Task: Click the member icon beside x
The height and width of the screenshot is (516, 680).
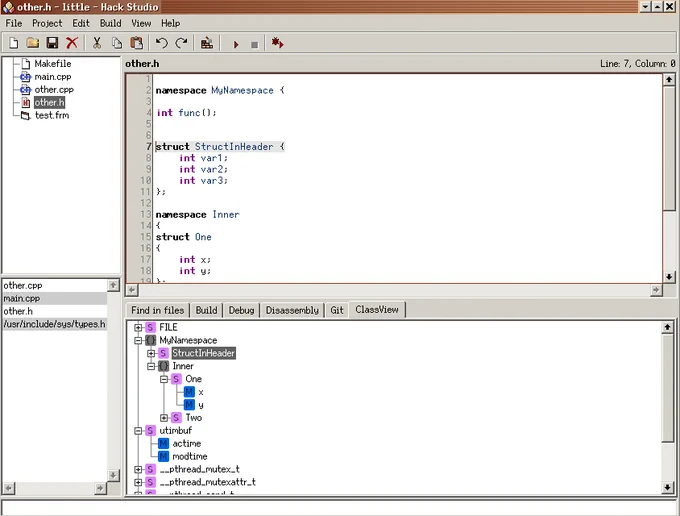Action: [189, 392]
